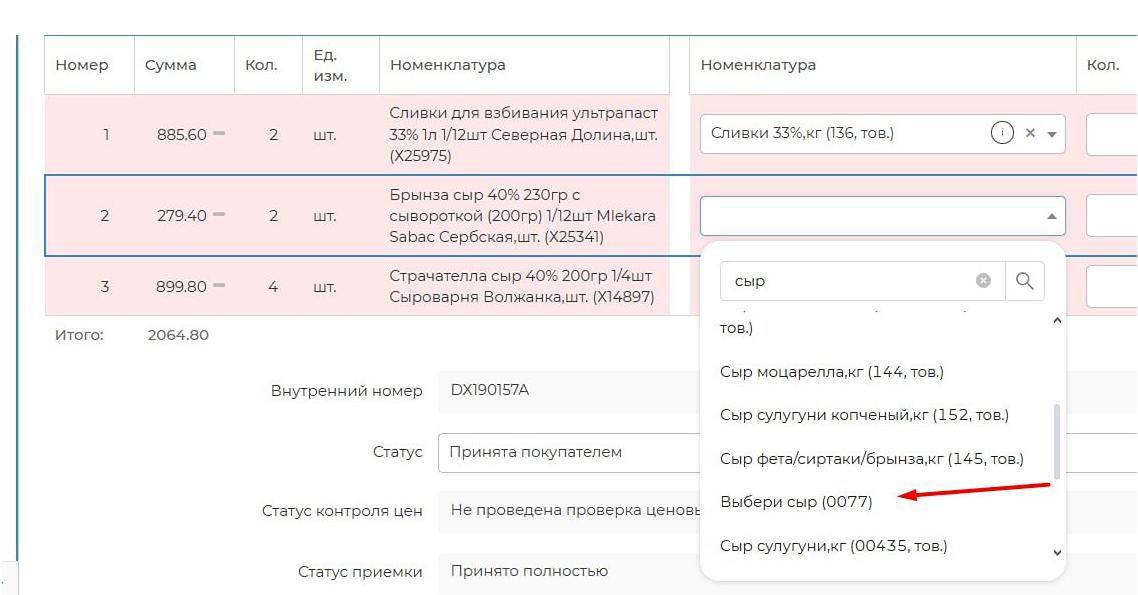Clear the 'сыр' search text with the circled X
The height and width of the screenshot is (595, 1138).
coord(983,281)
